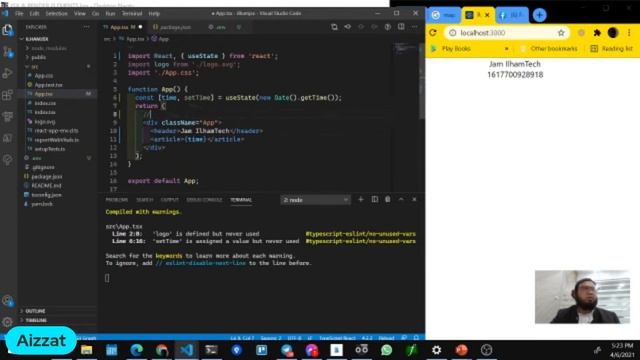Open the Extensions view
This screenshot has width=640, height=360.
(8, 95)
